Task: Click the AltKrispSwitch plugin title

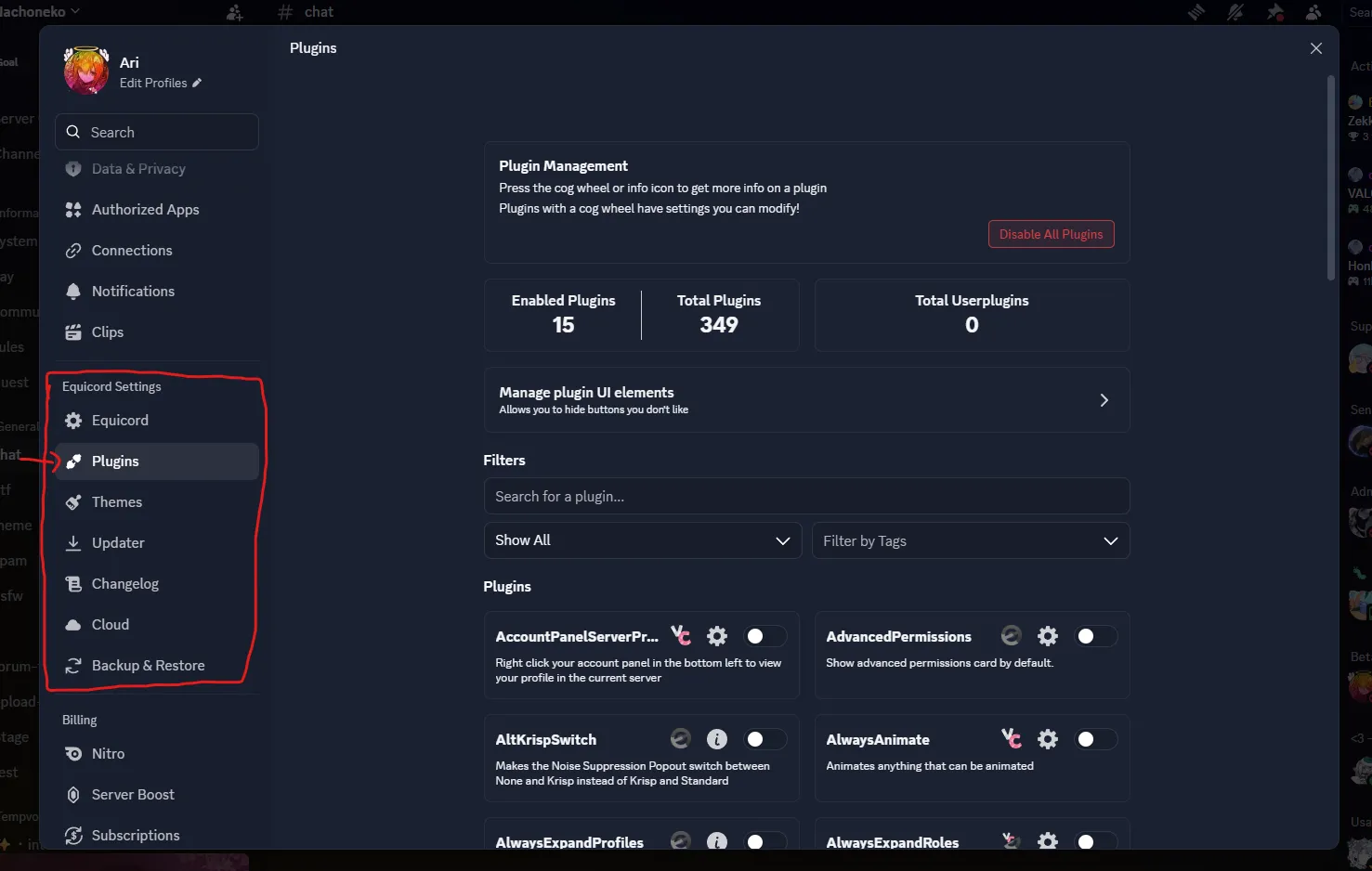Action: click(x=546, y=740)
